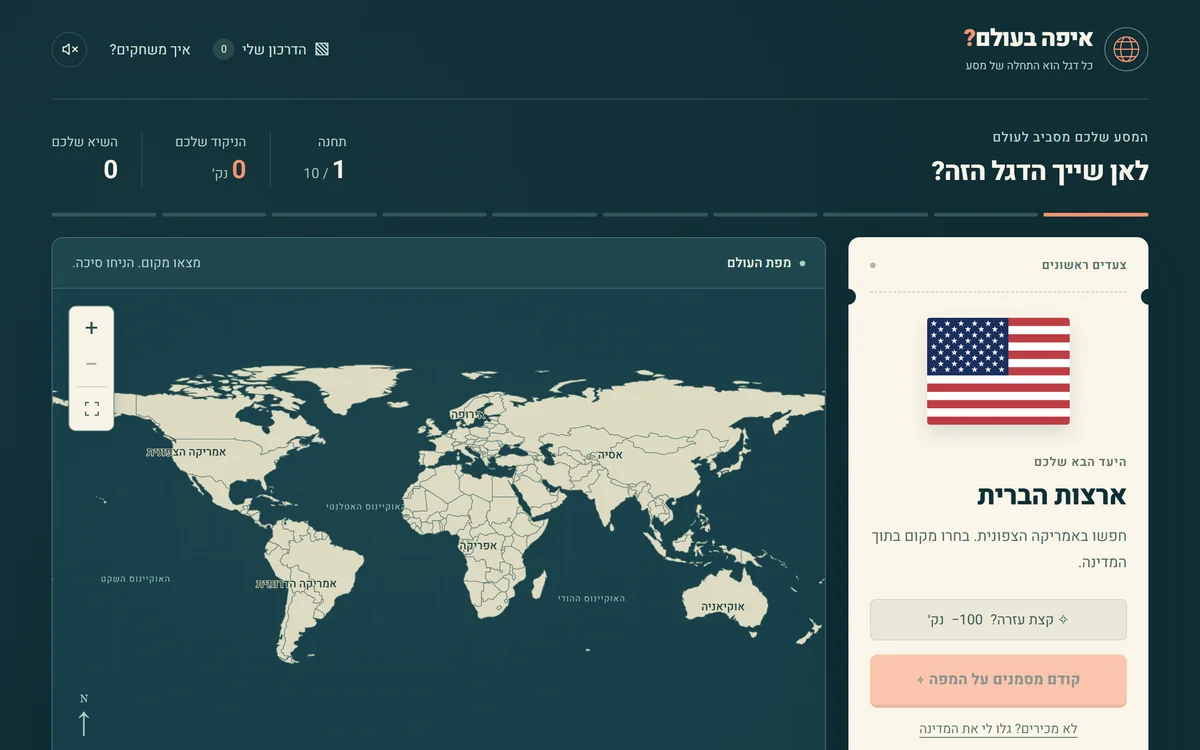1200x750 pixels.
Task: Click the site title איפה בעולם
Action: (1028, 40)
